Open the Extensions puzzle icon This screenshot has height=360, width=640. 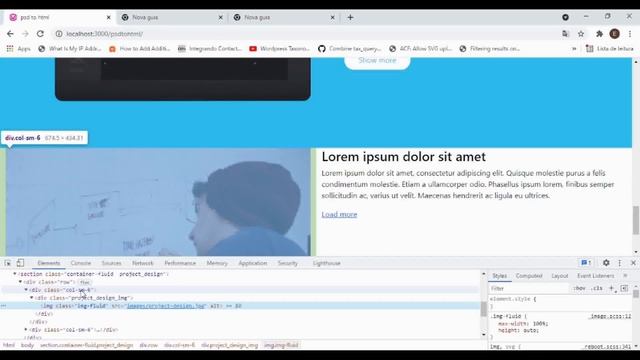click(599, 34)
